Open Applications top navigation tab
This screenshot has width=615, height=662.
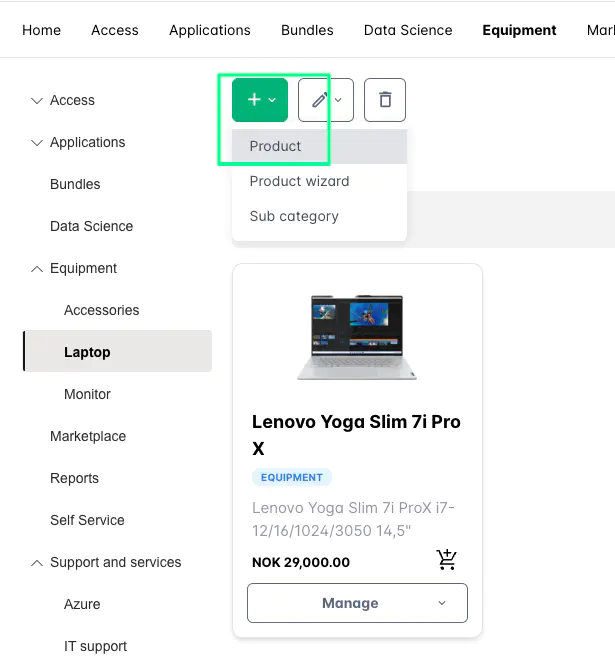[x=210, y=30]
